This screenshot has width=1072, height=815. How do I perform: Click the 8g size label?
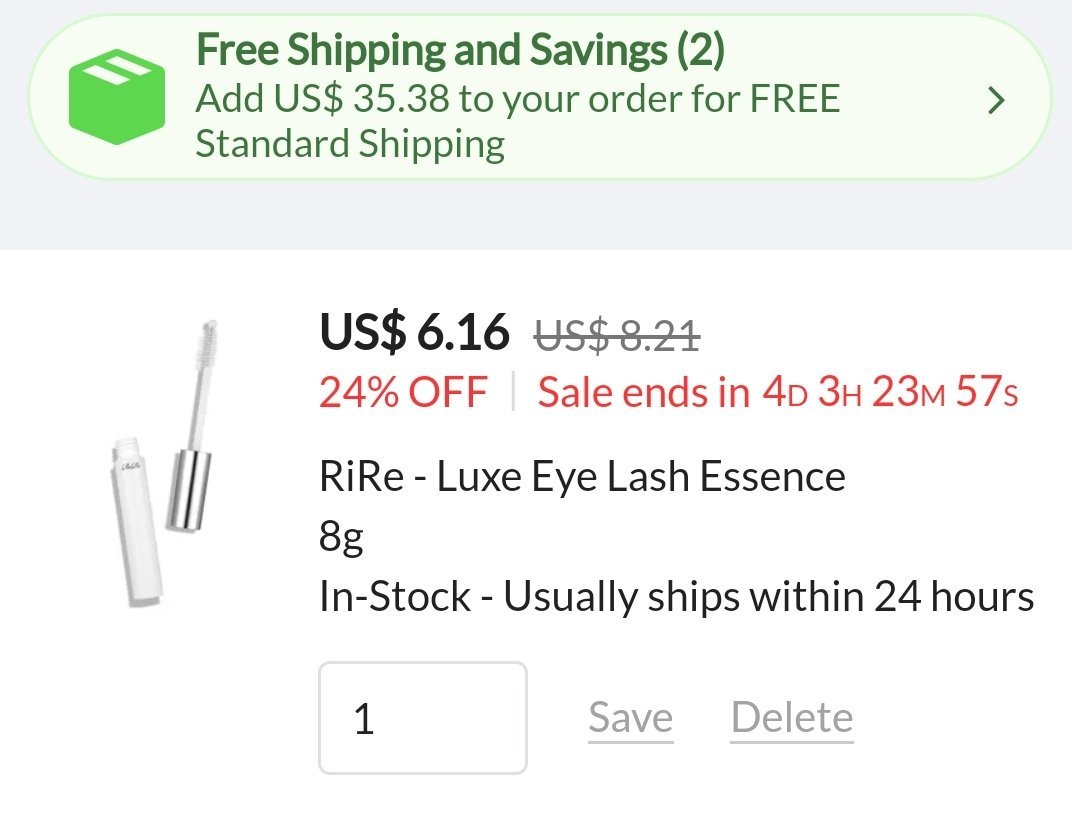[341, 537]
